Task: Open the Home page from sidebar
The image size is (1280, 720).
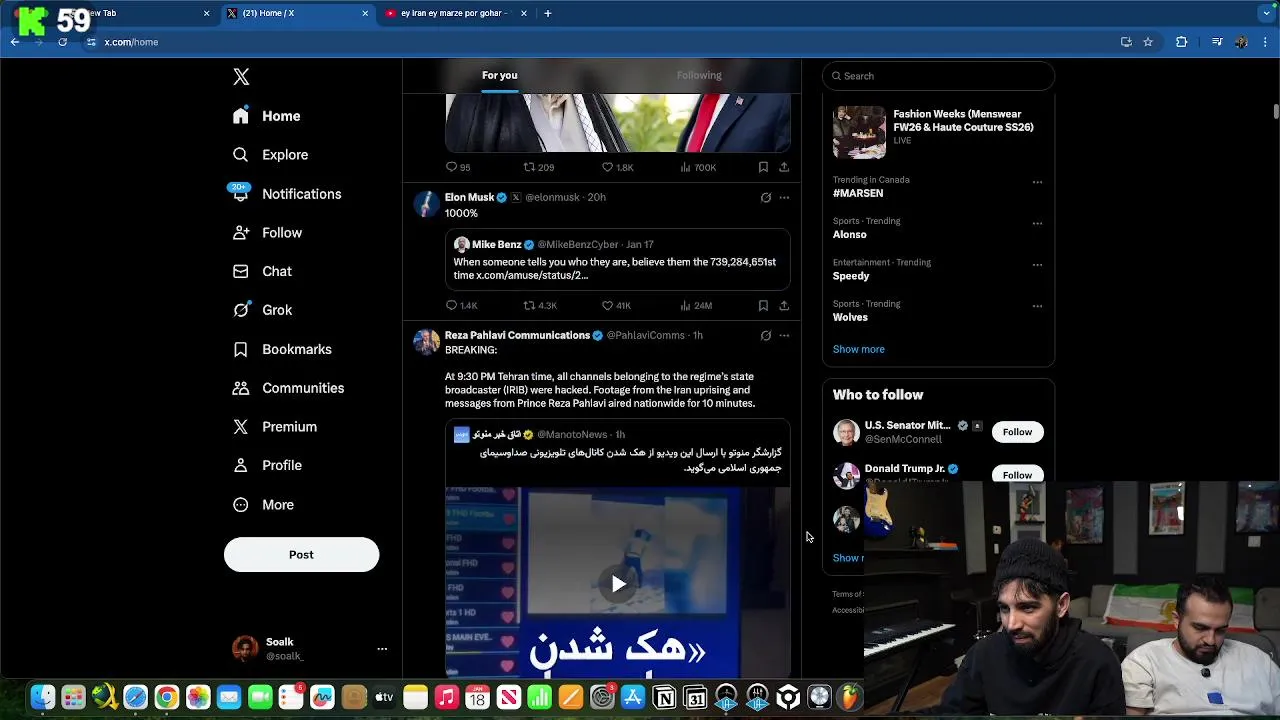Action: point(266,116)
